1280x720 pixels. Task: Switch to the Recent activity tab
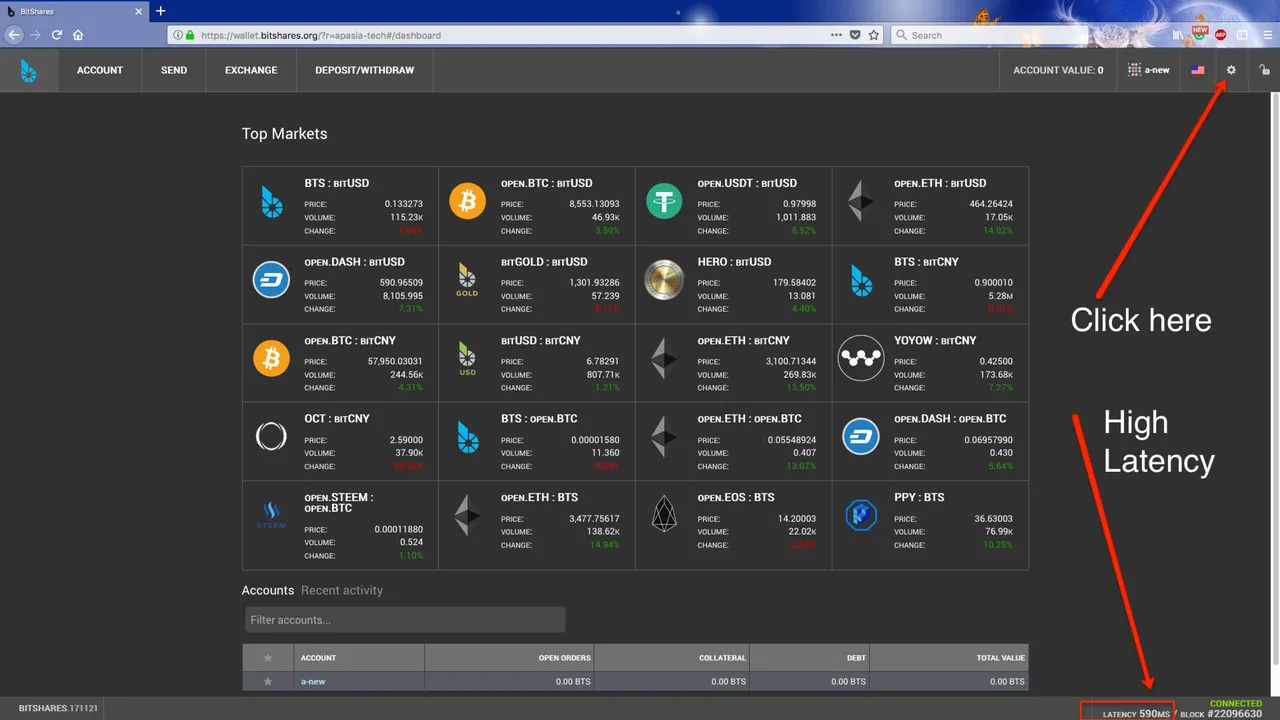(342, 590)
